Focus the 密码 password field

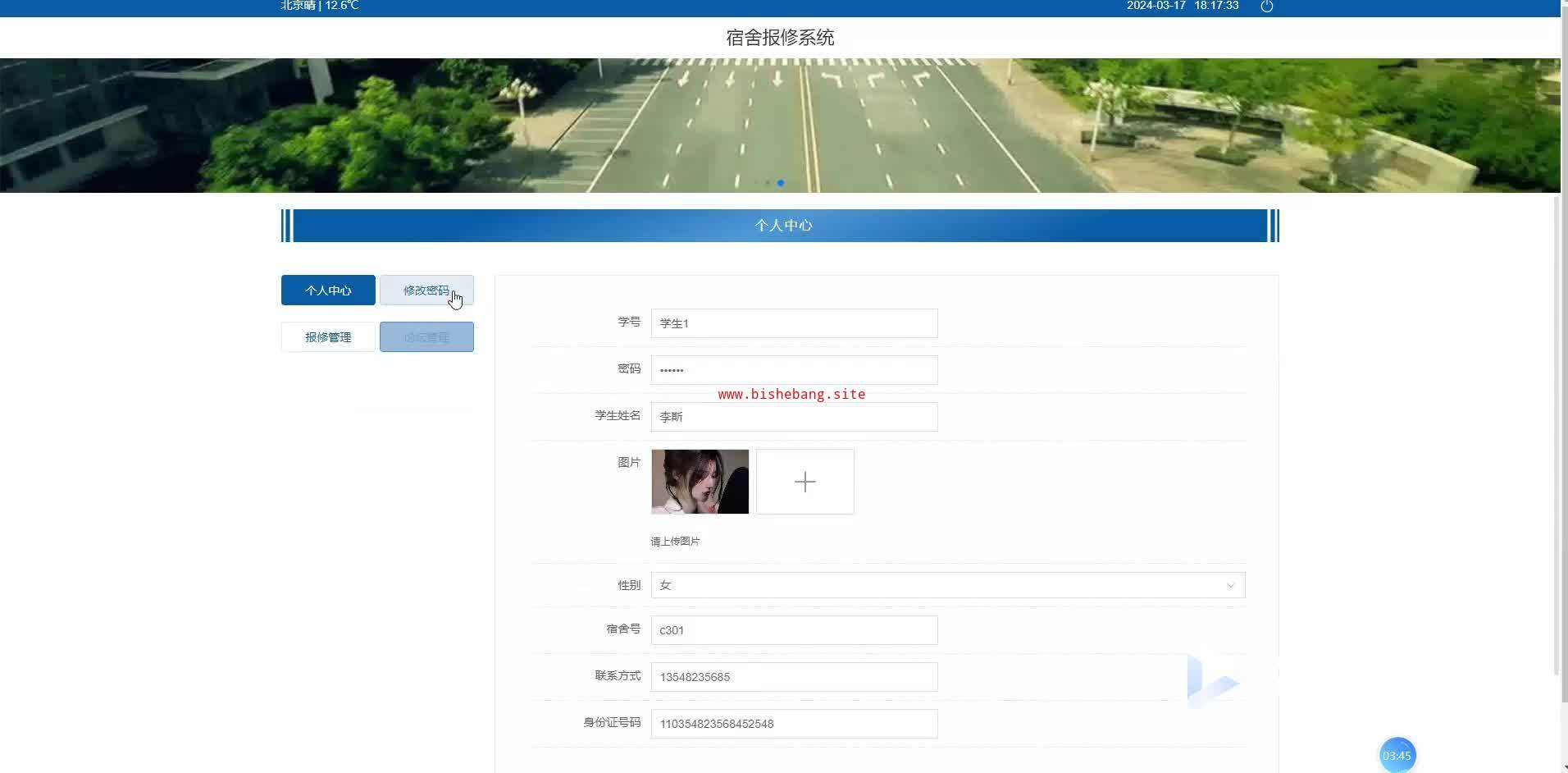pyautogui.click(x=793, y=370)
